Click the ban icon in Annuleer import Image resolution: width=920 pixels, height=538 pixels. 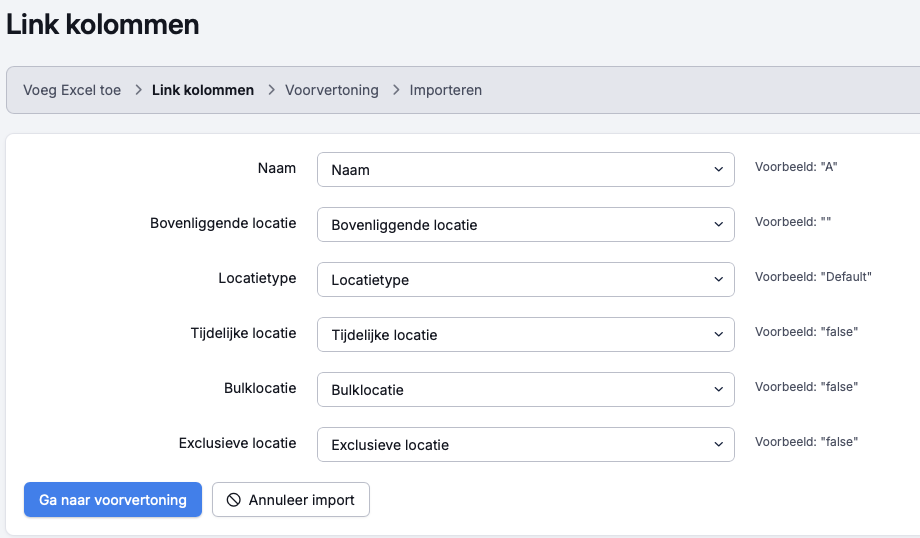point(233,500)
